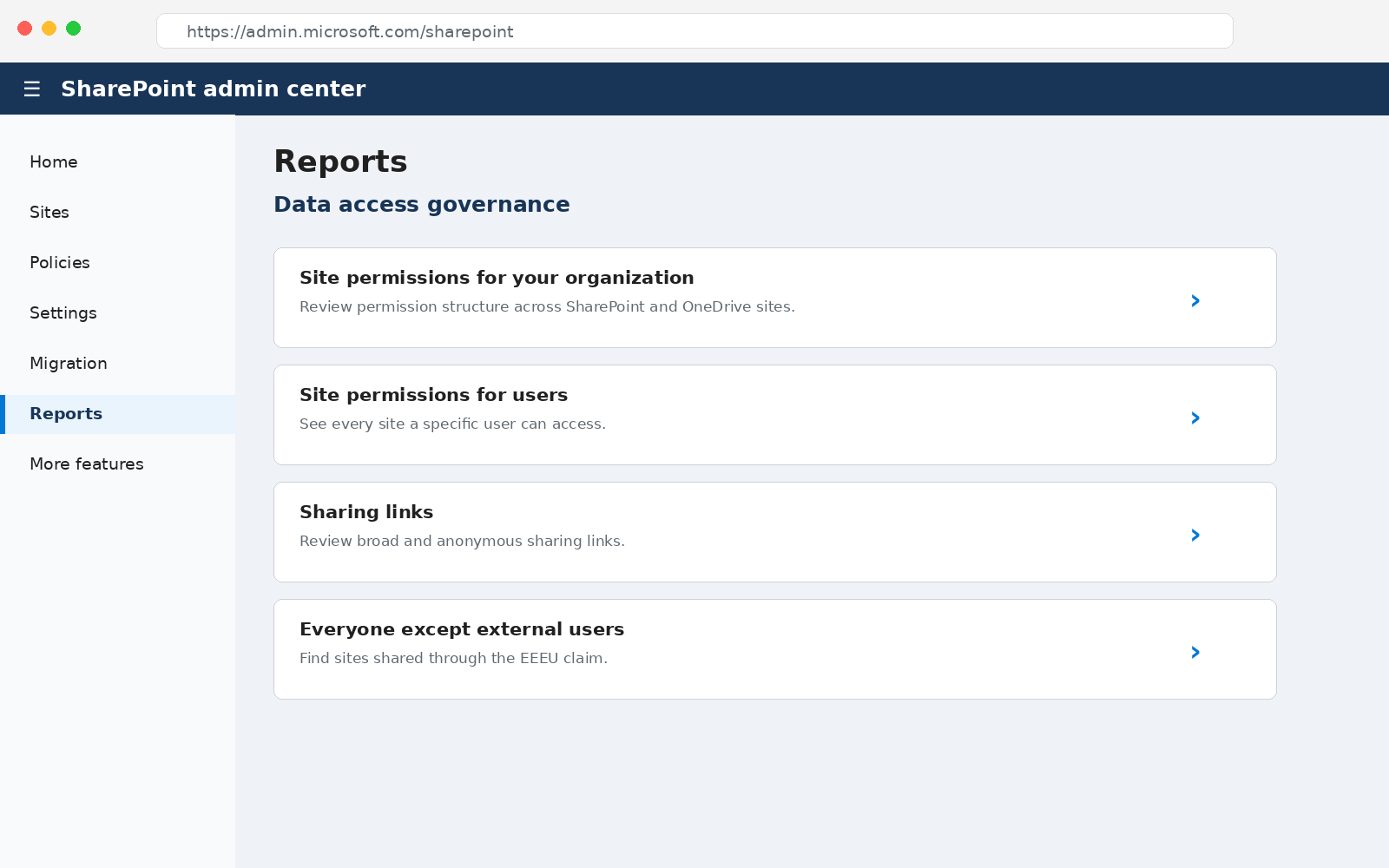The height and width of the screenshot is (868, 1389).
Task: Open the hamburger navigation menu
Action: [x=32, y=89]
